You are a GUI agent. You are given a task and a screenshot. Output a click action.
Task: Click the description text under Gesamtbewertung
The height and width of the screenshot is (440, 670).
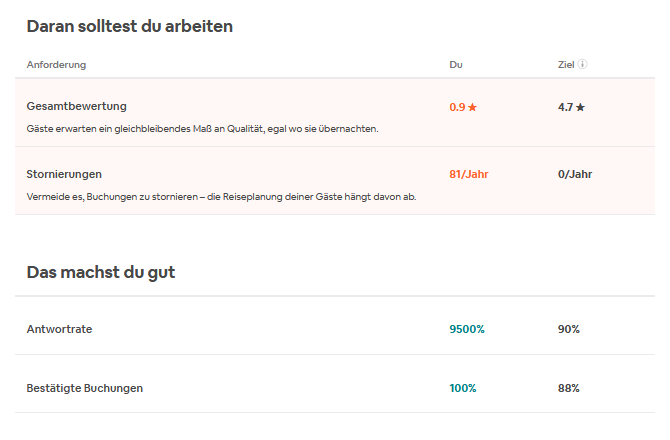pos(202,129)
